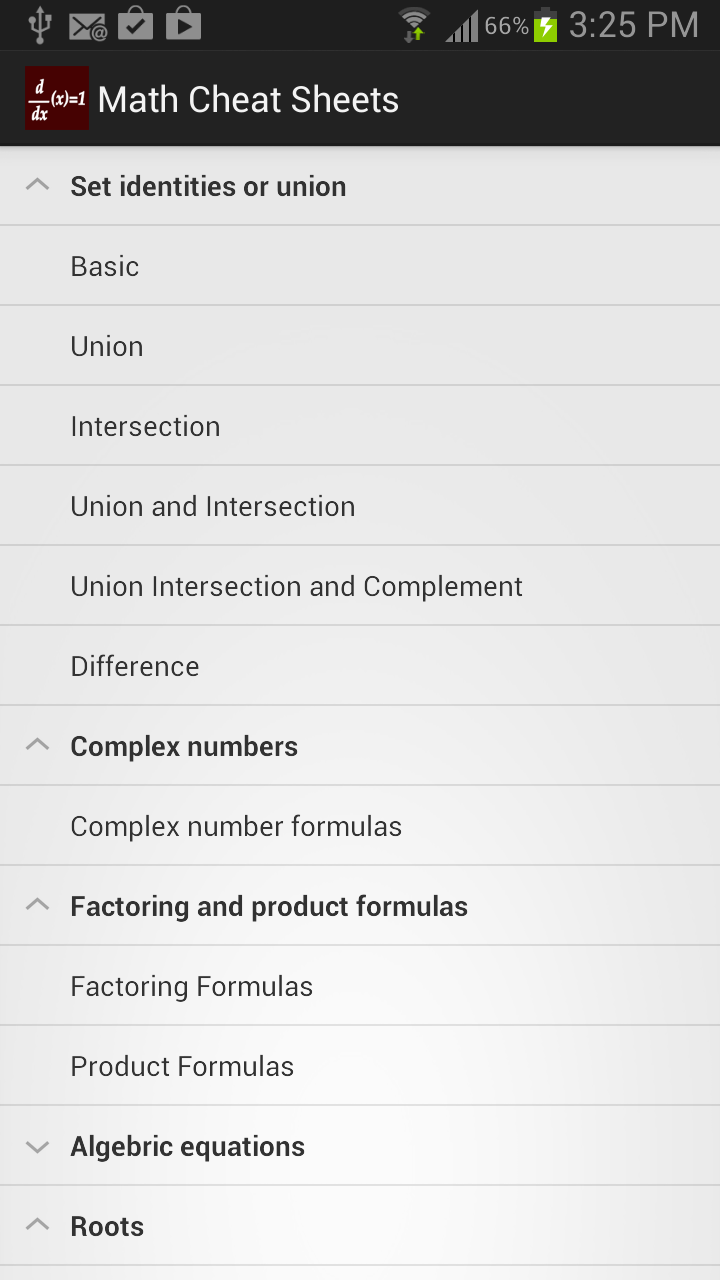Viewport: 720px width, 1280px height.
Task: Open Union Intersection and Complement sheet
Action: pos(296,586)
